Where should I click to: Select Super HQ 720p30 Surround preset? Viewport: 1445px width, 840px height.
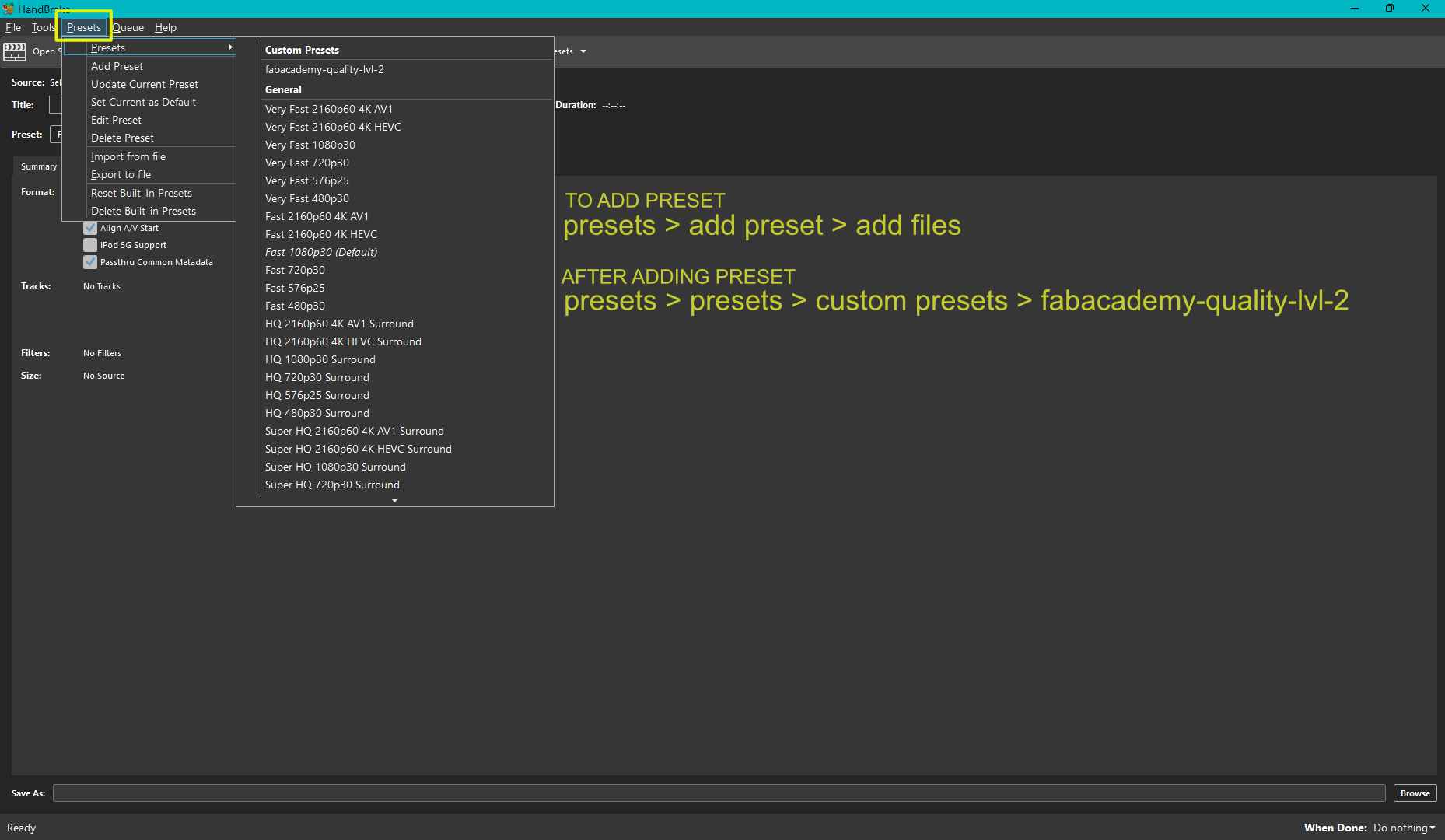pyautogui.click(x=406, y=485)
